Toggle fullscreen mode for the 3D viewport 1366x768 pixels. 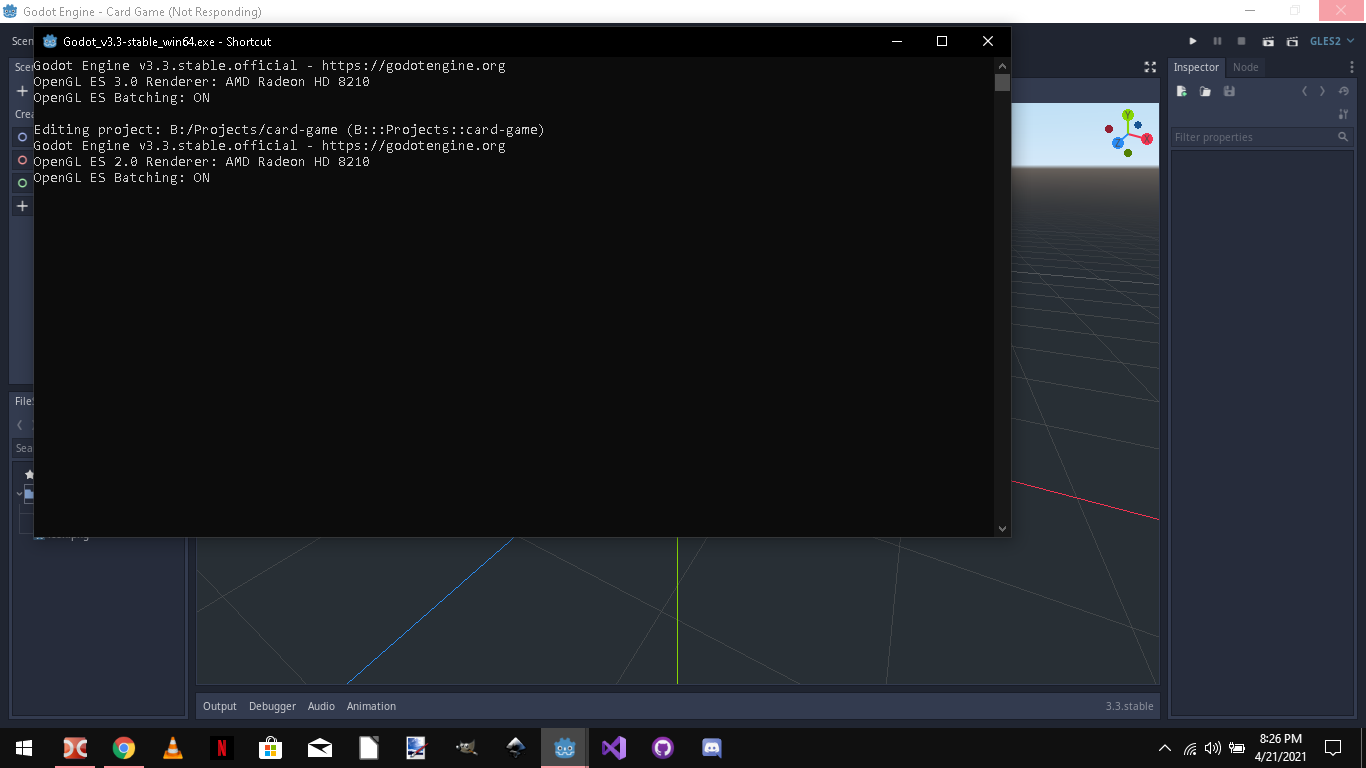[x=1150, y=67]
